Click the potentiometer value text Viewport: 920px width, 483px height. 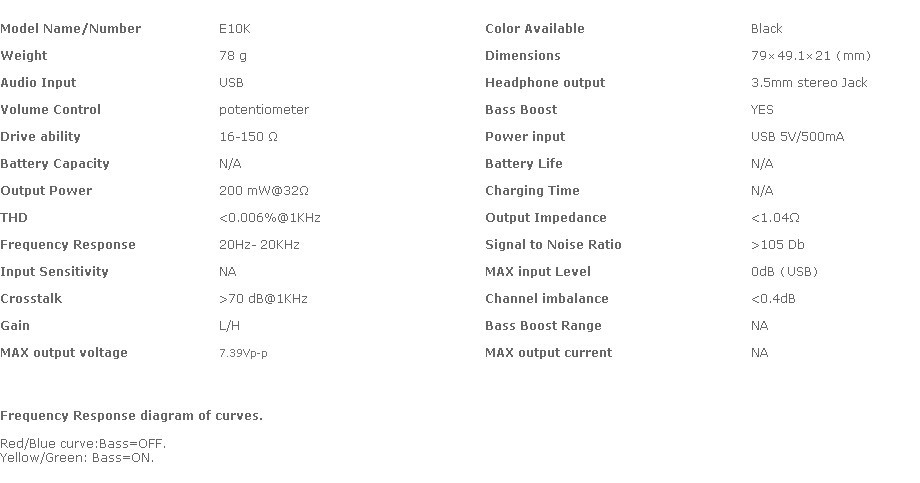(264, 110)
